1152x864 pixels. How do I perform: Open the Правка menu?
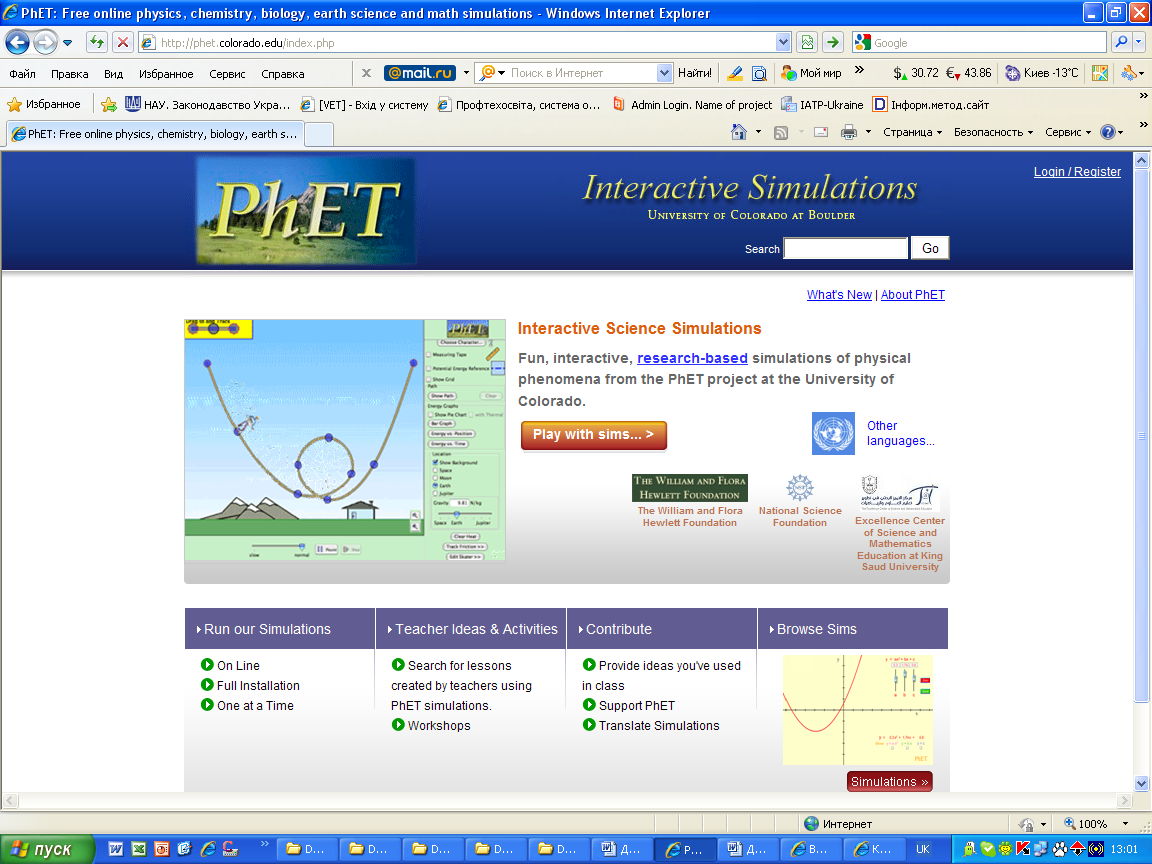click(70, 73)
